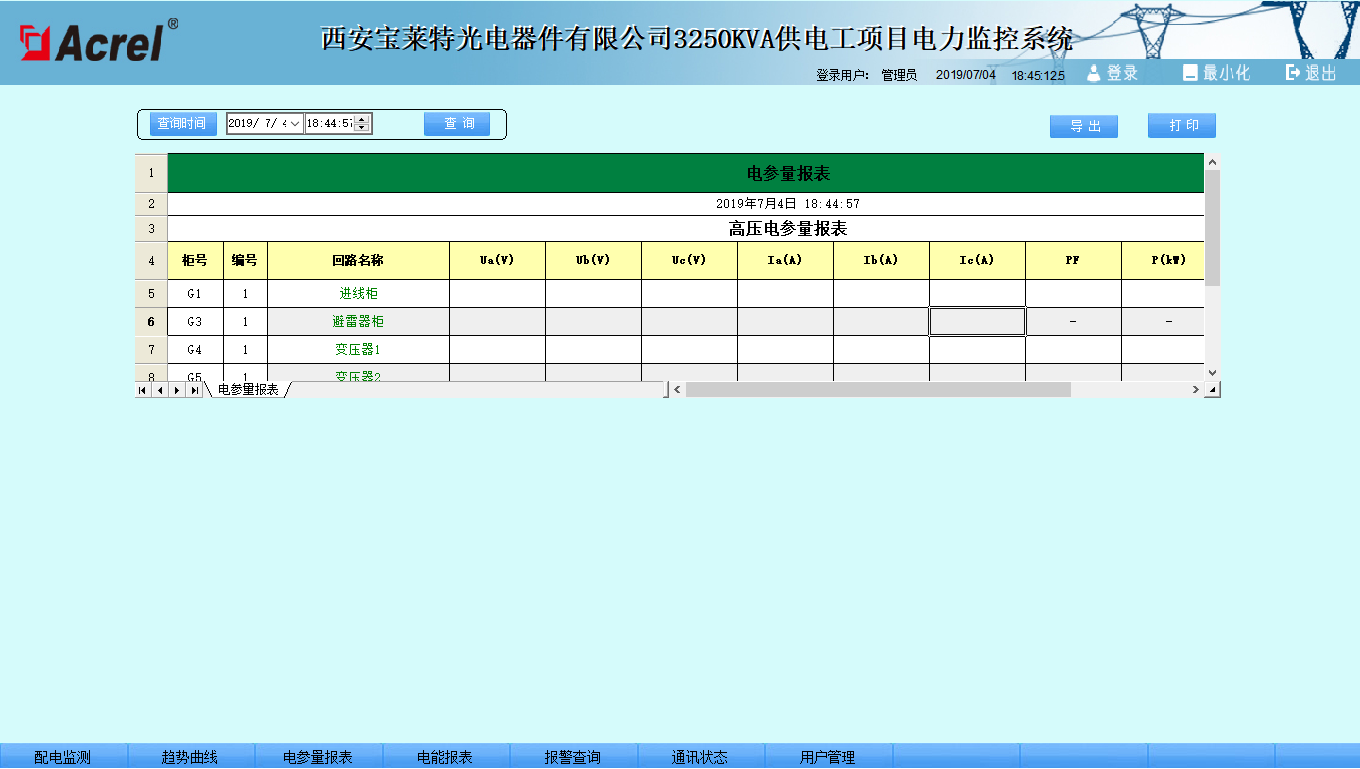
Task: Open 通讯状态 from bottom navigation
Action: [700, 757]
